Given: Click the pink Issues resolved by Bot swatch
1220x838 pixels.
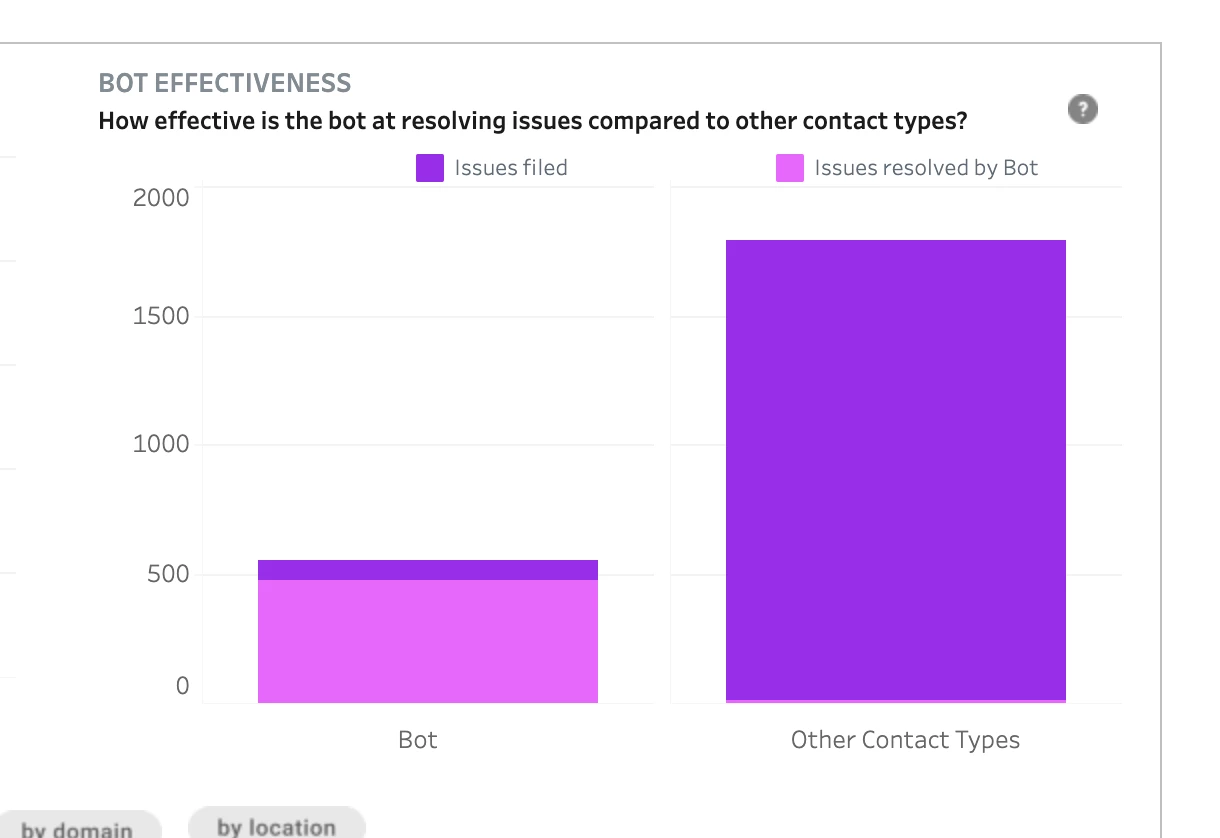Looking at the screenshot, I should pyautogui.click(x=790, y=168).
